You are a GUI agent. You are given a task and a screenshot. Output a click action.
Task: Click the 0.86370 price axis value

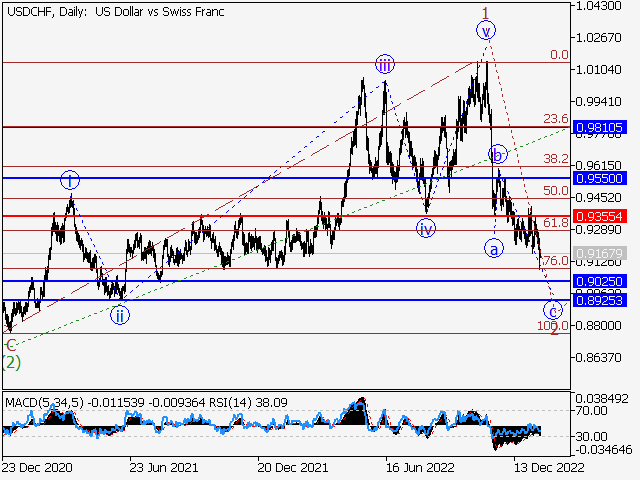pyautogui.click(x=598, y=358)
